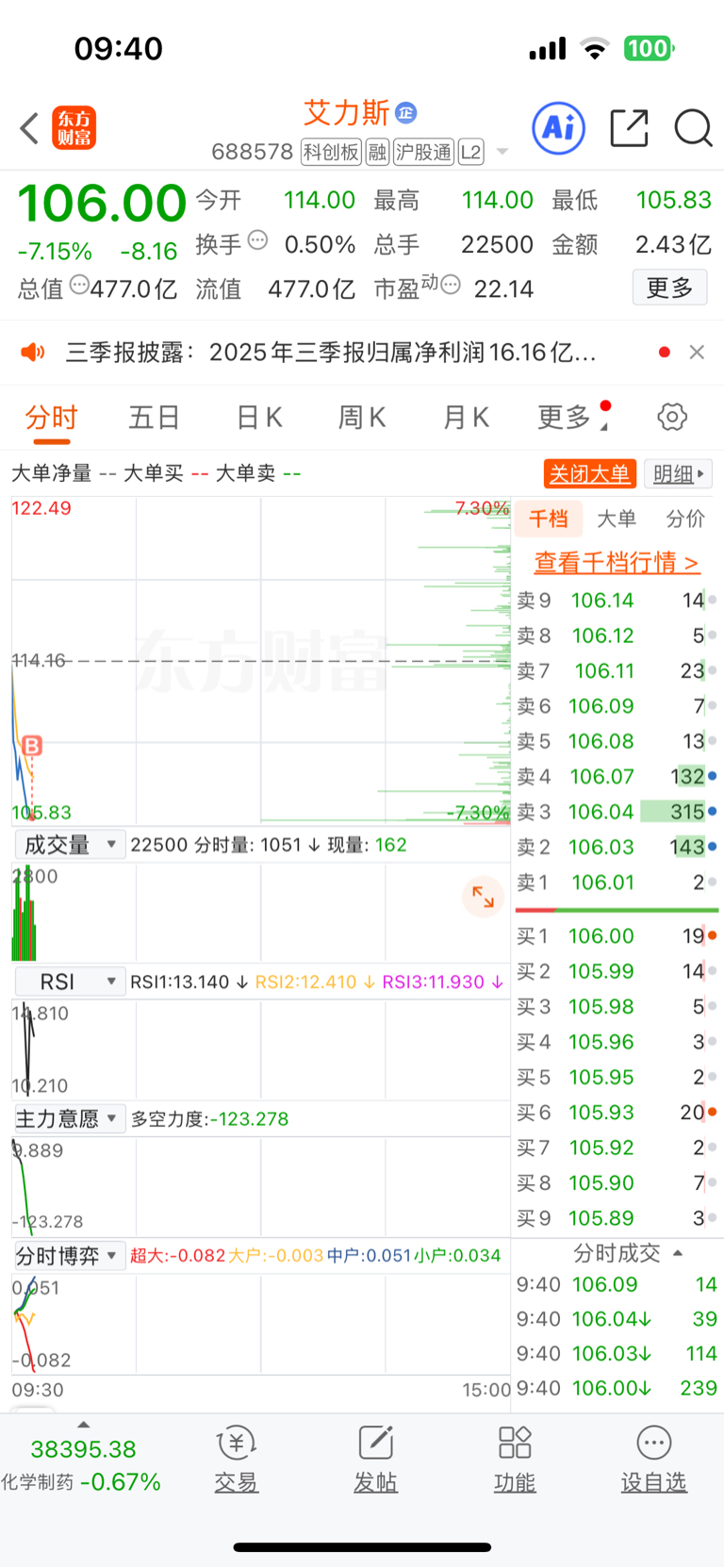Open the 分时博弈 indicator dropdown
The image size is (724, 1568).
coord(69,1256)
